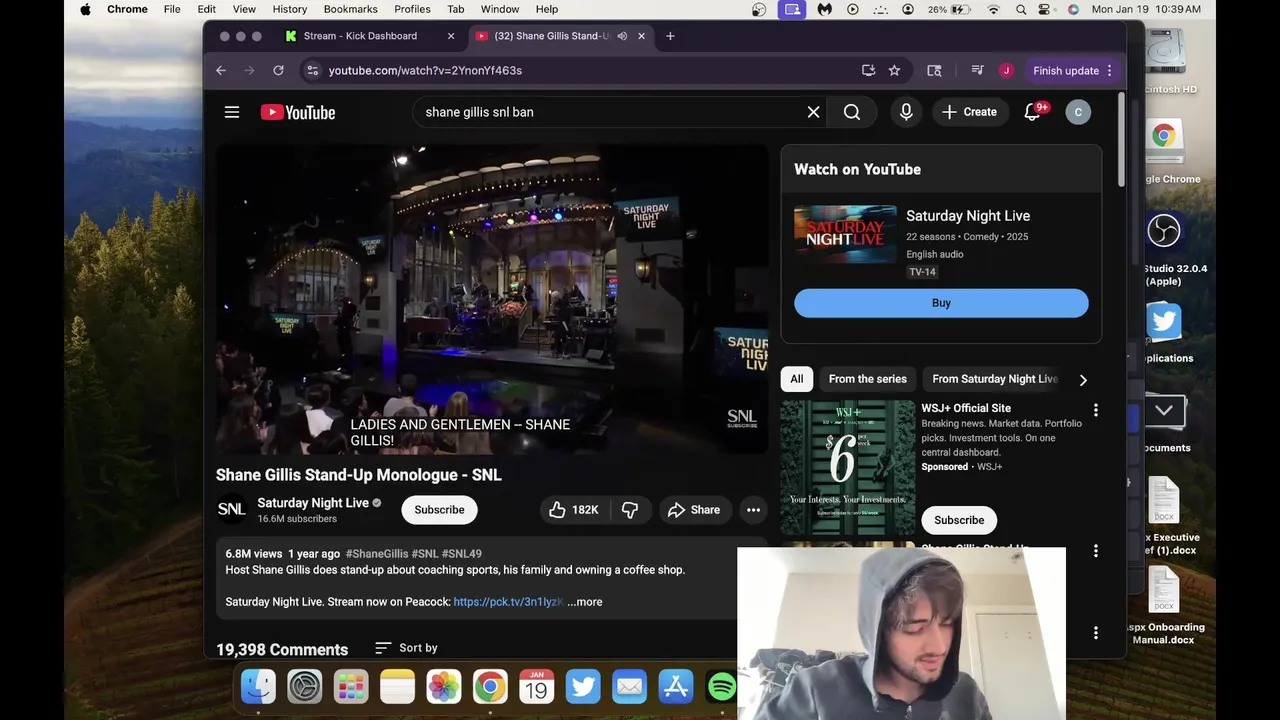Close the Shane Gillis Stand-Up tab
1280x720 pixels.
tap(641, 36)
